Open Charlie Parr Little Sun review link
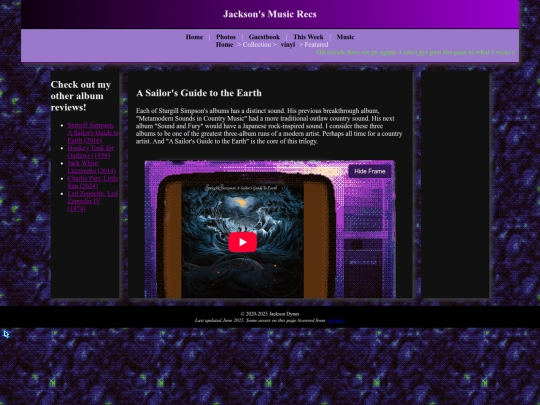The height and width of the screenshot is (405, 540). (93, 182)
